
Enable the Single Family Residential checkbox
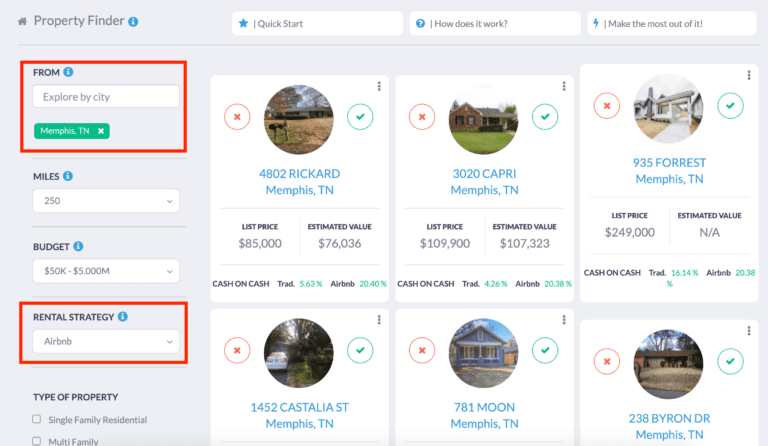(37, 419)
